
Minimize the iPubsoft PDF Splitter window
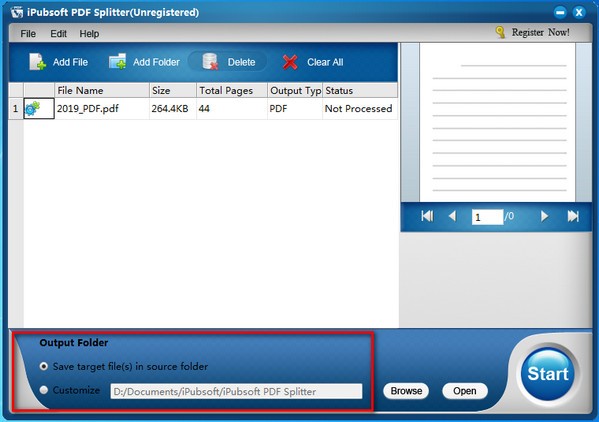pos(560,12)
